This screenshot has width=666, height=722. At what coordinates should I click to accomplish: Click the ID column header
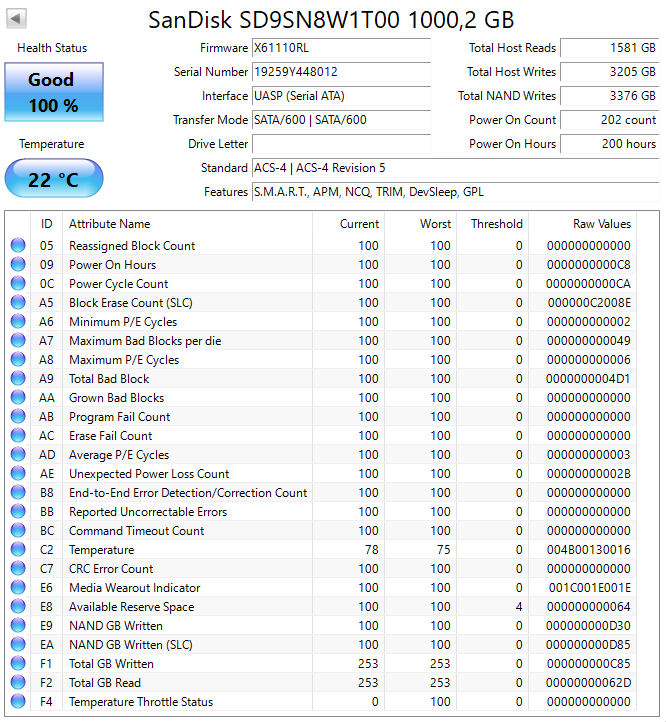tap(47, 224)
